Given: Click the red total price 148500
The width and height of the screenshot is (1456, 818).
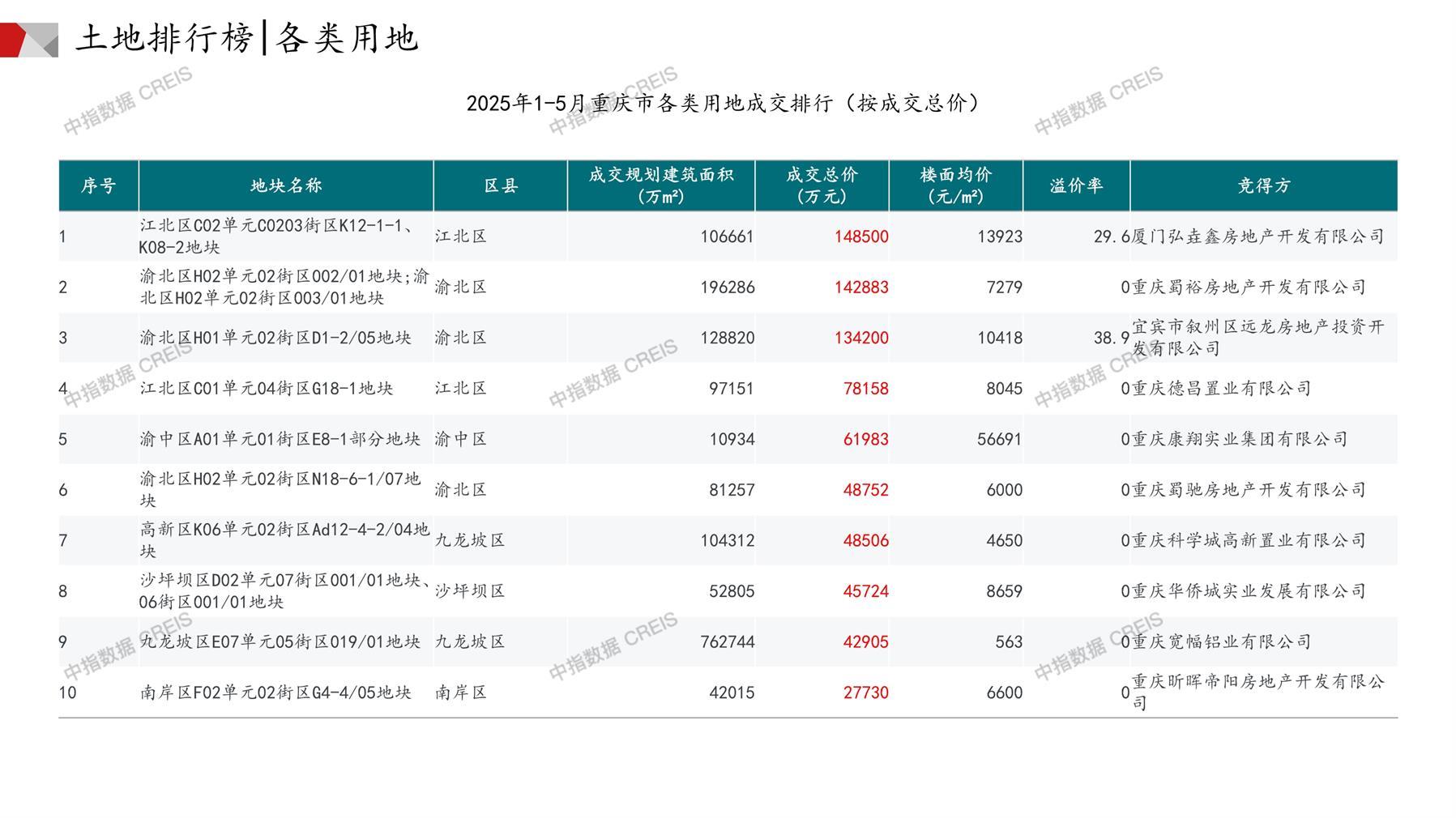Looking at the screenshot, I should point(861,236).
